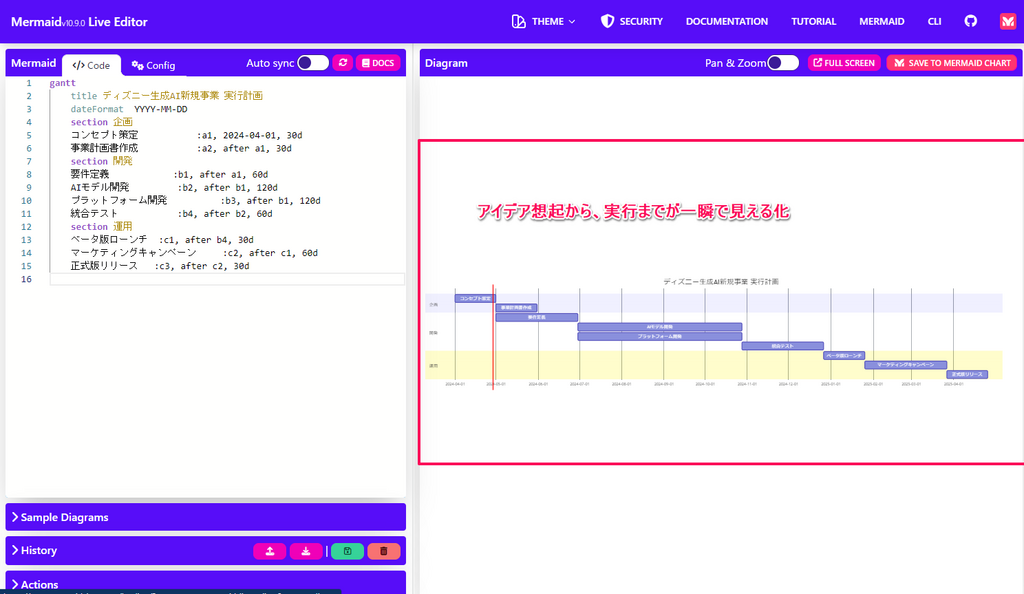This screenshot has height=594, width=1024.
Task: Click the Gantt chart title text
Action: click(721, 282)
